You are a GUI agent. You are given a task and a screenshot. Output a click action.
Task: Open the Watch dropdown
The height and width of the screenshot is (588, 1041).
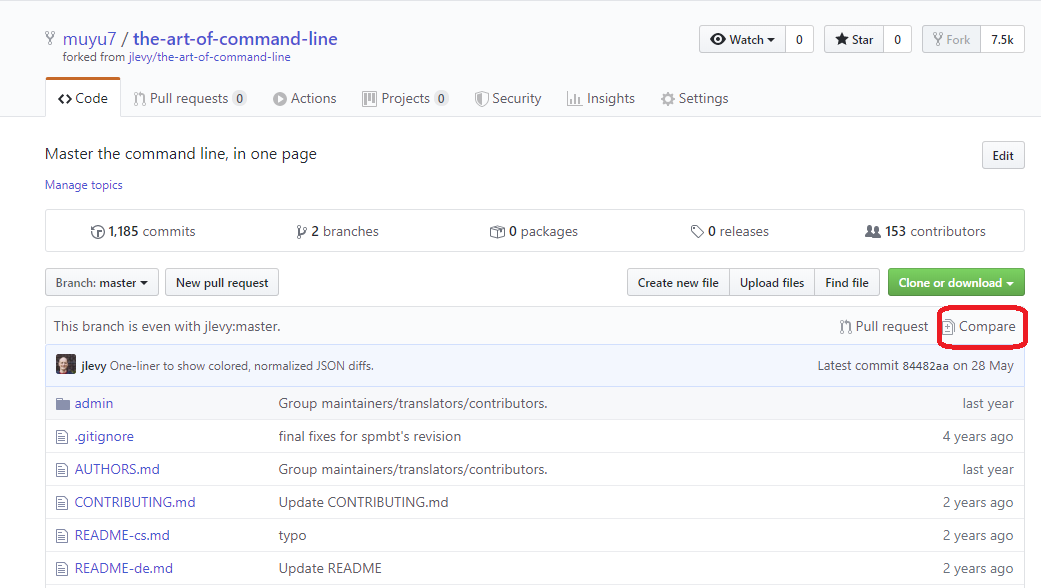pos(743,40)
